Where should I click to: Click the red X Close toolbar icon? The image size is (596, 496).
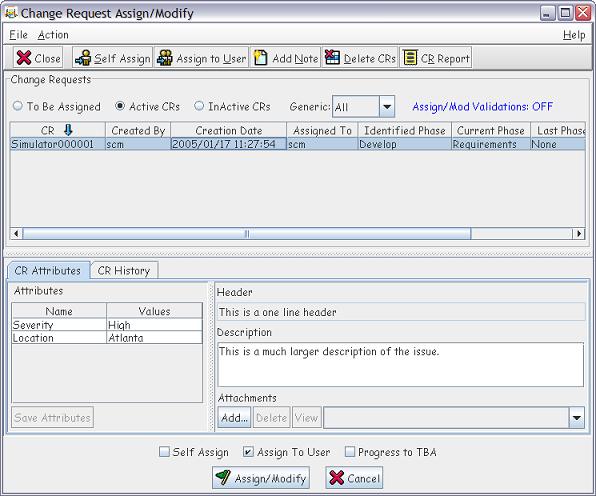24,58
